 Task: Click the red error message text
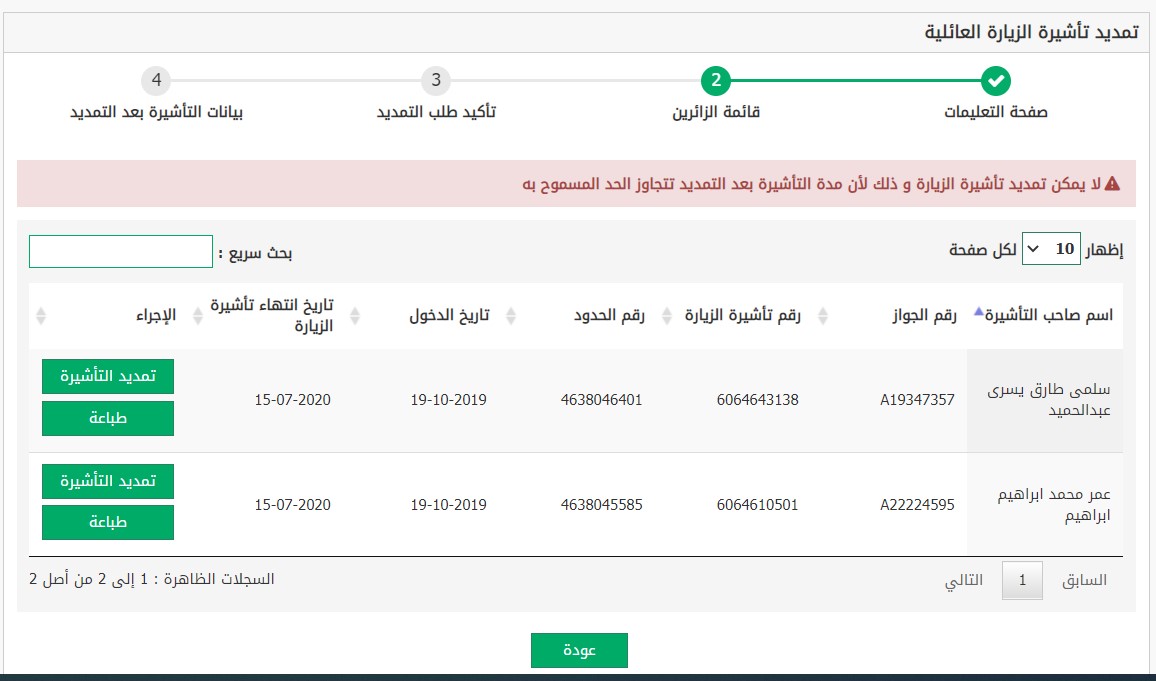(x=812, y=184)
